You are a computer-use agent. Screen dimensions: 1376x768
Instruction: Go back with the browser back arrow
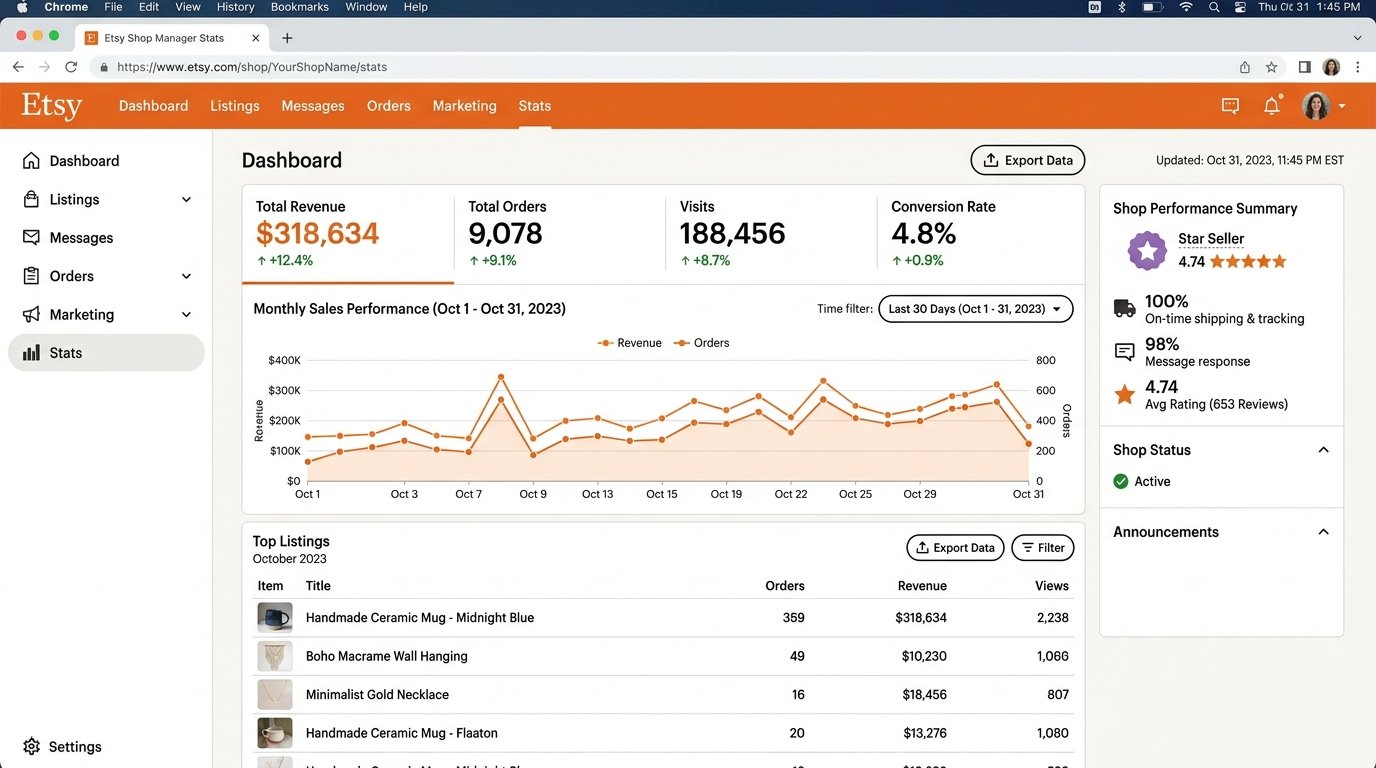18,67
